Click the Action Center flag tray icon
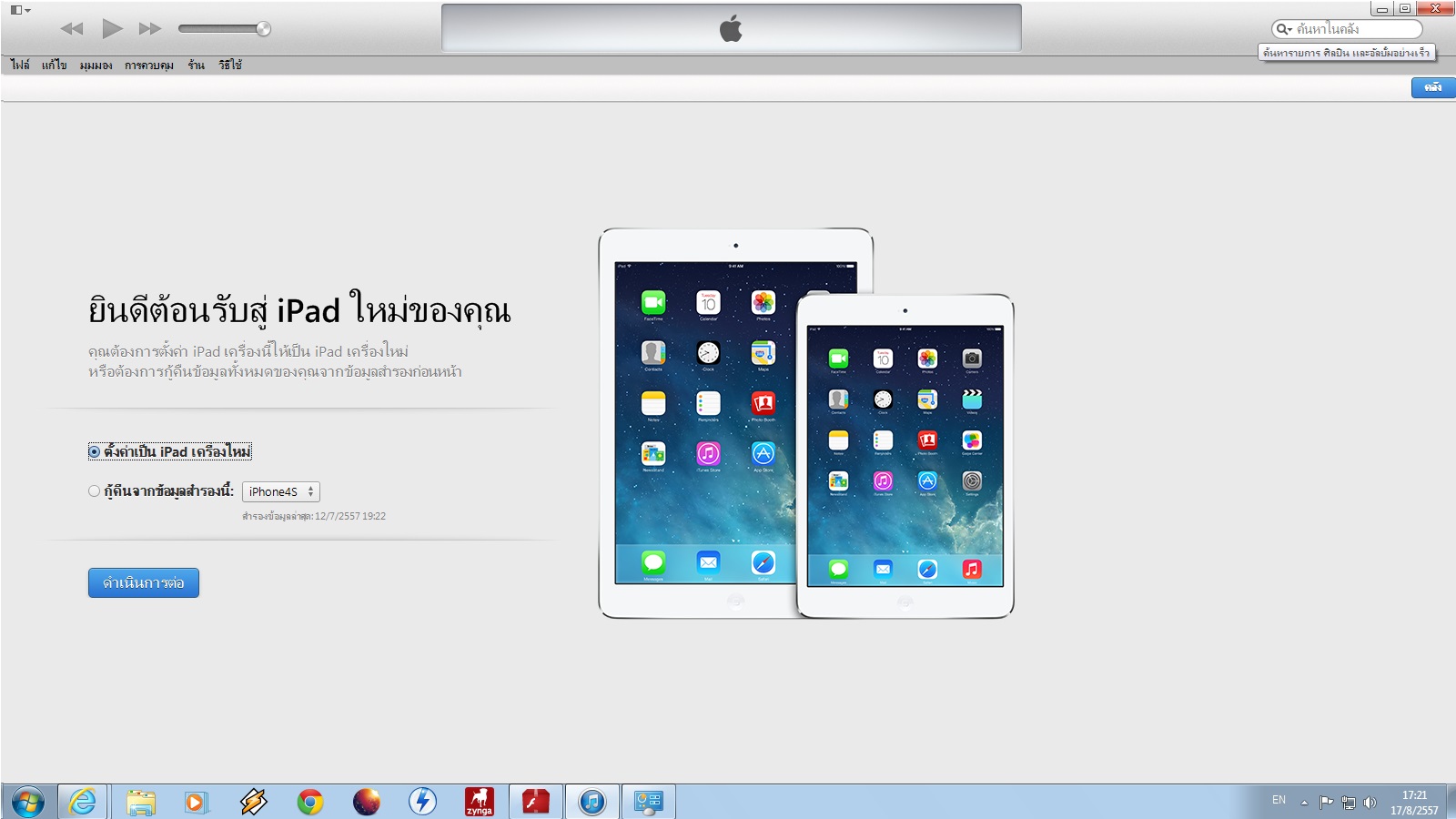The image size is (1456, 819). [1326, 803]
